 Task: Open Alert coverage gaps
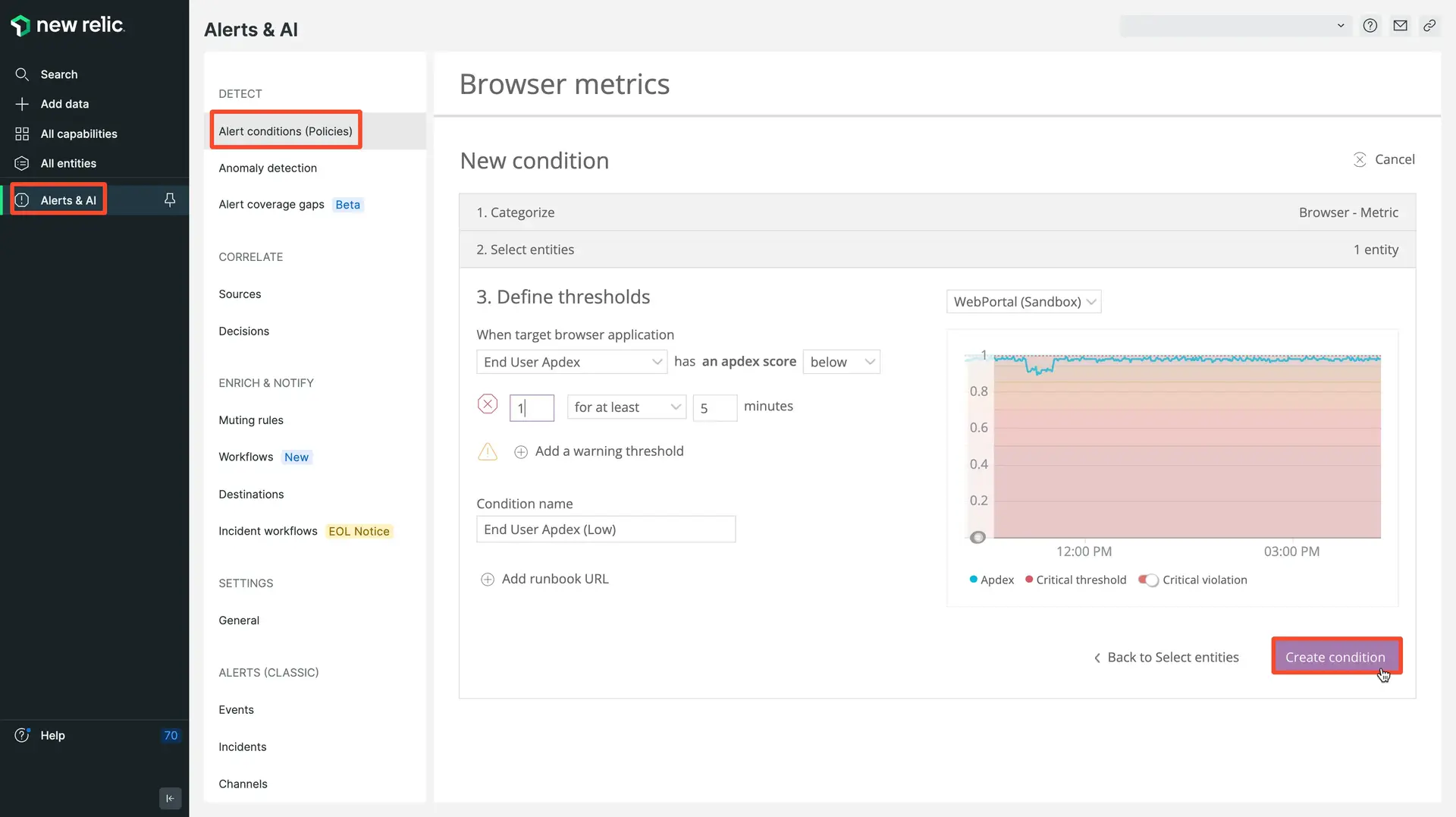(271, 204)
